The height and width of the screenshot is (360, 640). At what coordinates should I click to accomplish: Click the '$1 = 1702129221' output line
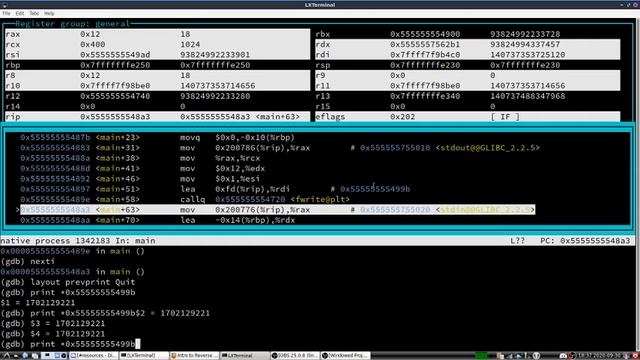38,303
